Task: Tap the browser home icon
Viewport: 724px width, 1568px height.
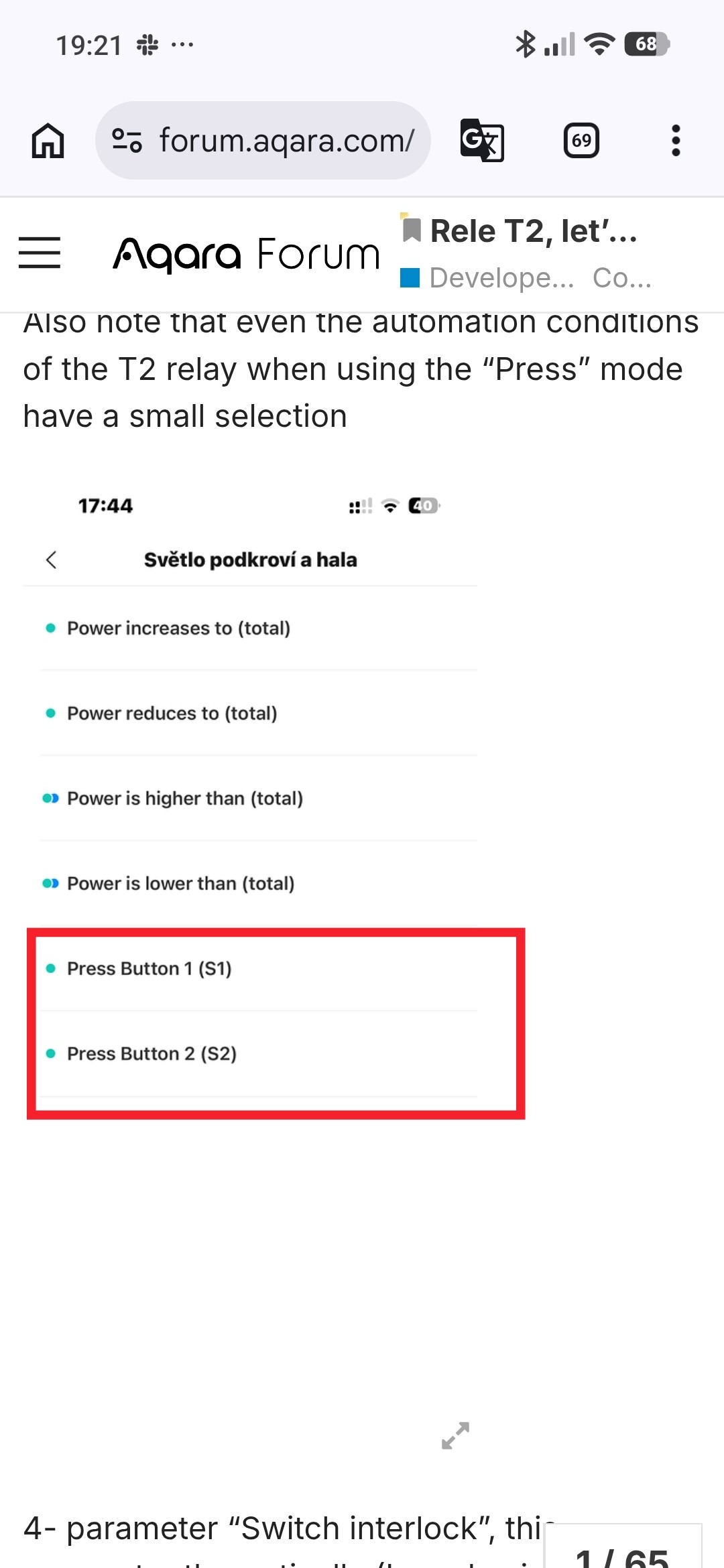Action: [x=48, y=141]
